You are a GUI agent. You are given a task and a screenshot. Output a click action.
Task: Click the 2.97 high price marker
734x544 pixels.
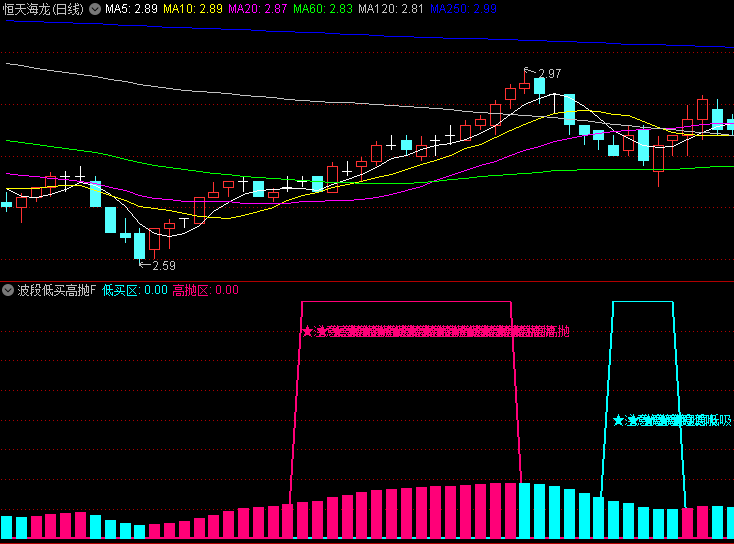[x=549, y=74]
